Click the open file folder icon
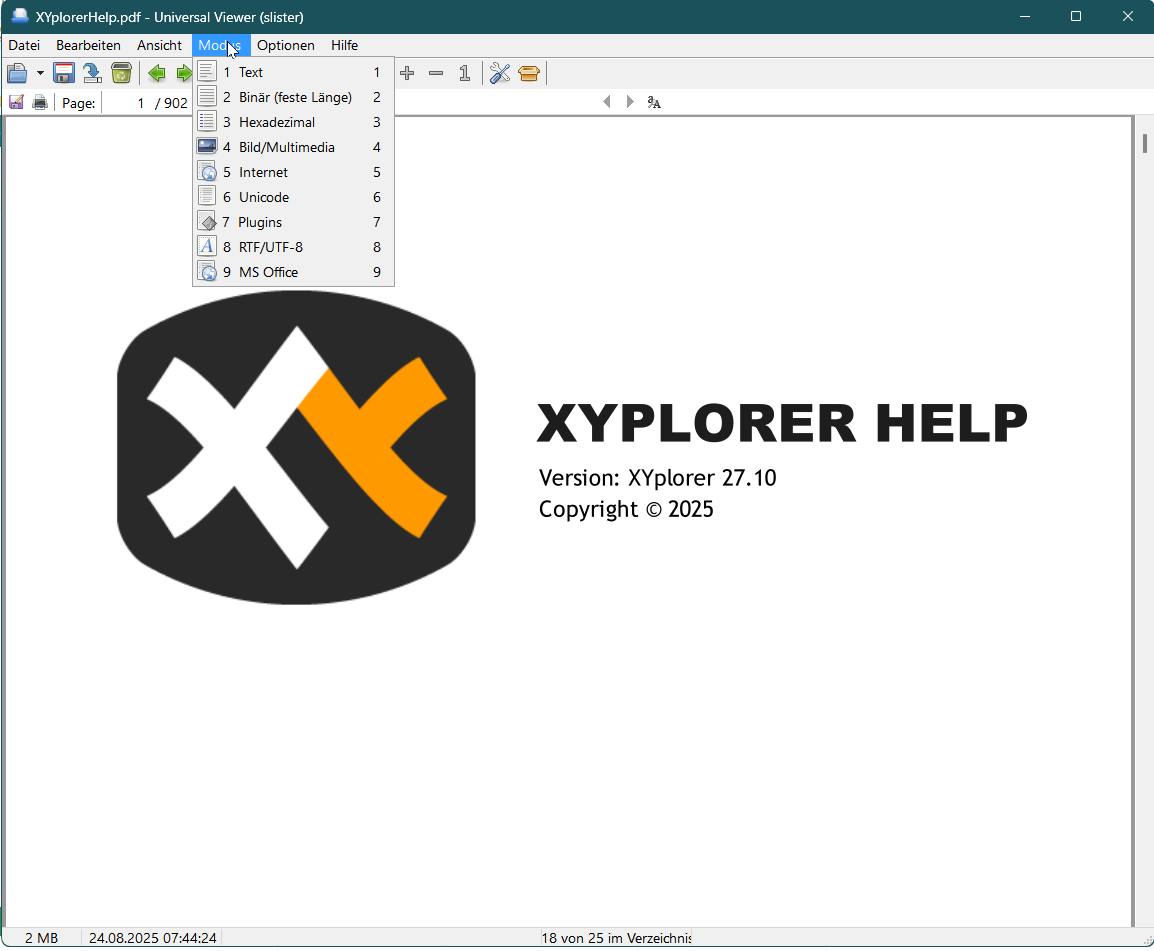 point(17,73)
